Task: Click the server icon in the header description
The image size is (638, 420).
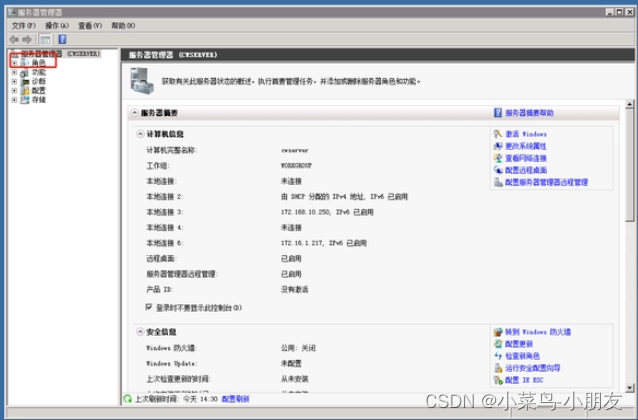Action: [x=142, y=81]
